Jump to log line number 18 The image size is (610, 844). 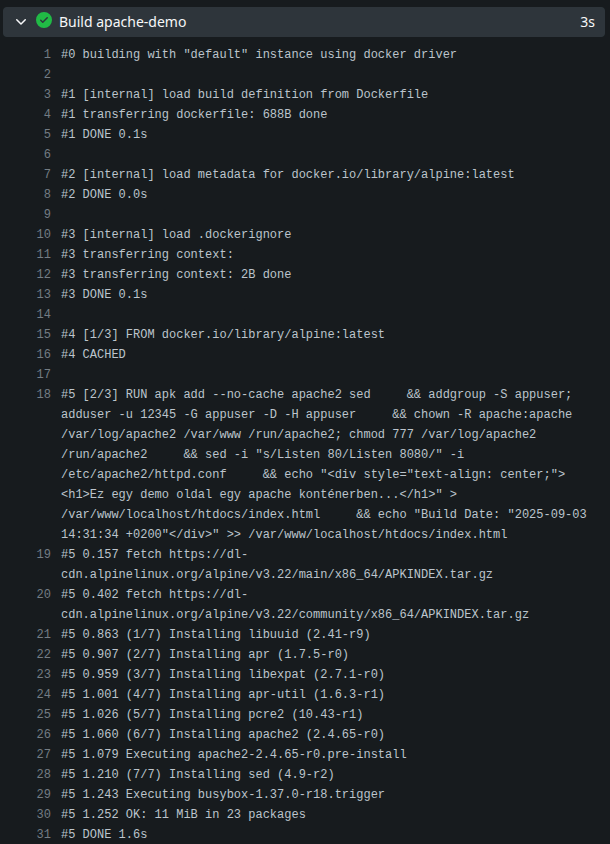44,394
